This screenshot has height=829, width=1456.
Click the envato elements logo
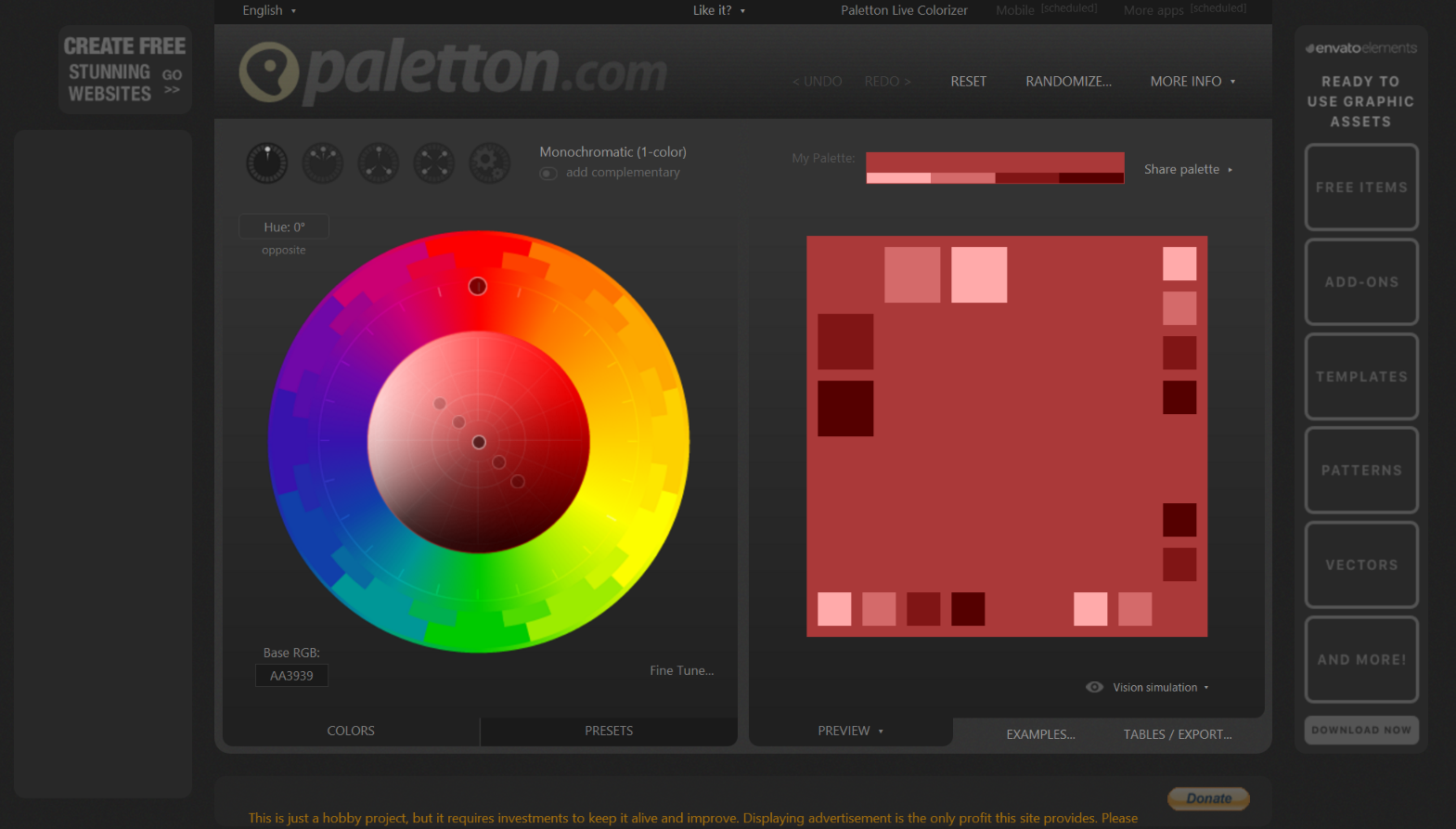point(1361,48)
